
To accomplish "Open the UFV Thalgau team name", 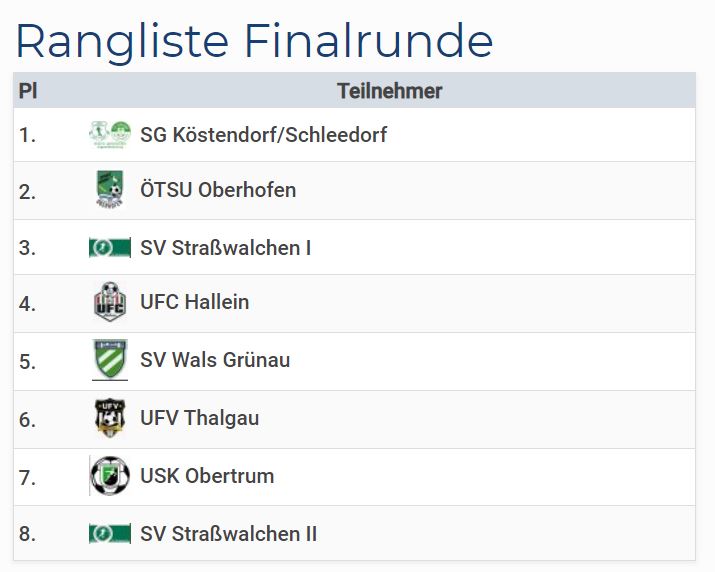I will (x=200, y=418).
